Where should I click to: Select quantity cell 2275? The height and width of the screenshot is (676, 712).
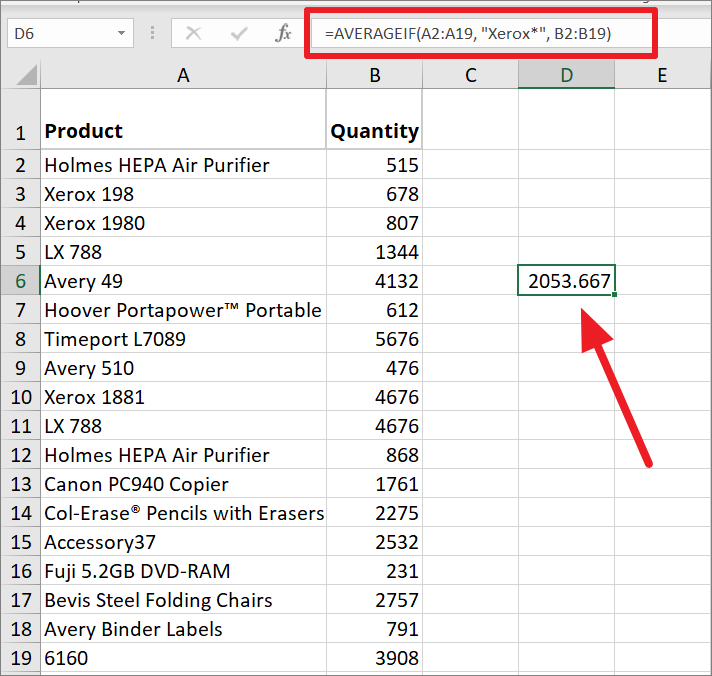click(x=374, y=513)
